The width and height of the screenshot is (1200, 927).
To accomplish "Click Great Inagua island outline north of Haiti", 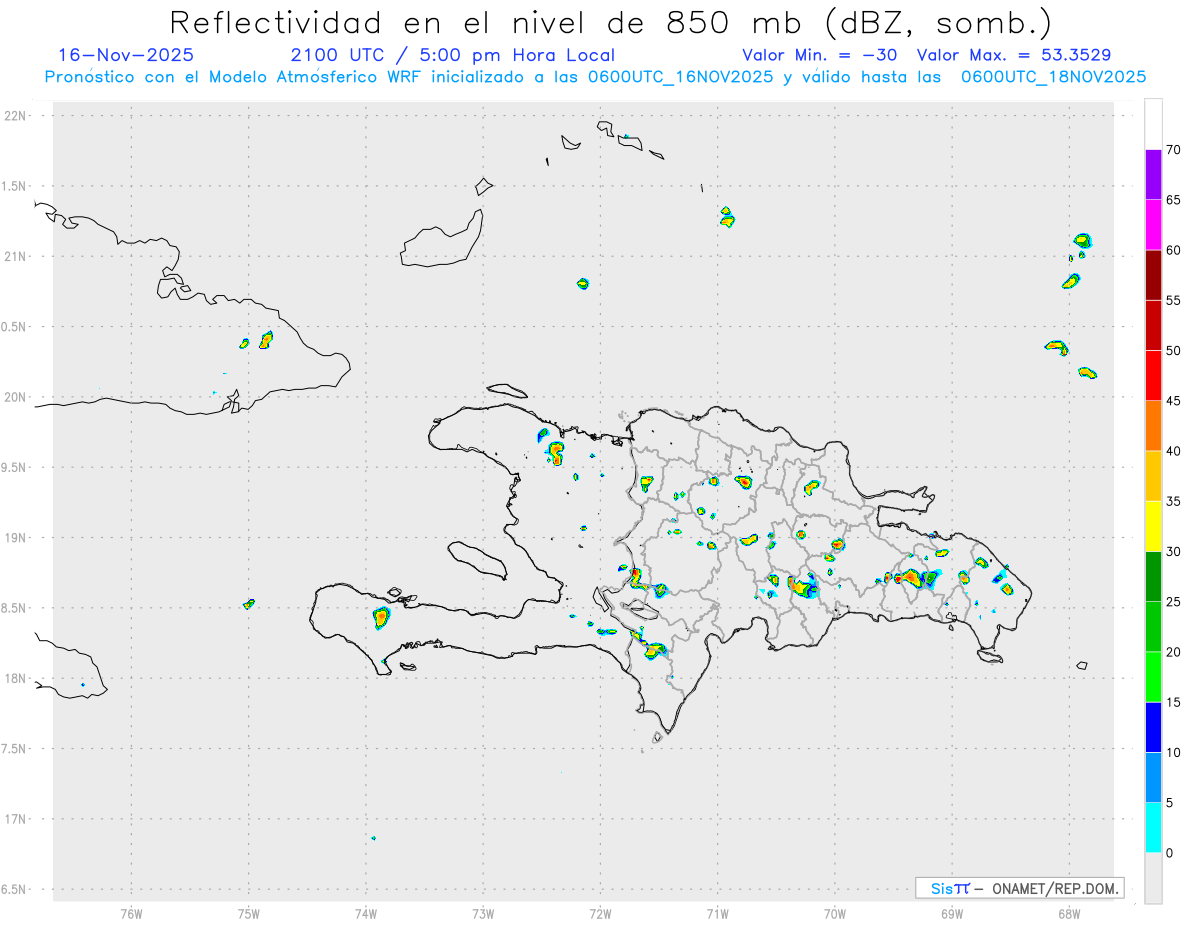I will [443, 239].
